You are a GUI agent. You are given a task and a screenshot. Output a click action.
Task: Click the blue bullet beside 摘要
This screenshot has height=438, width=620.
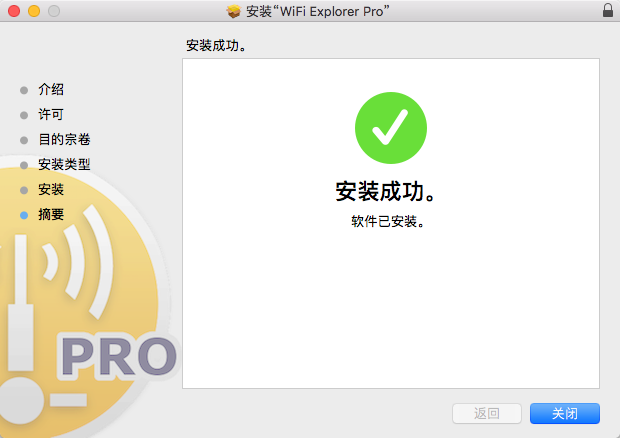[24, 215]
